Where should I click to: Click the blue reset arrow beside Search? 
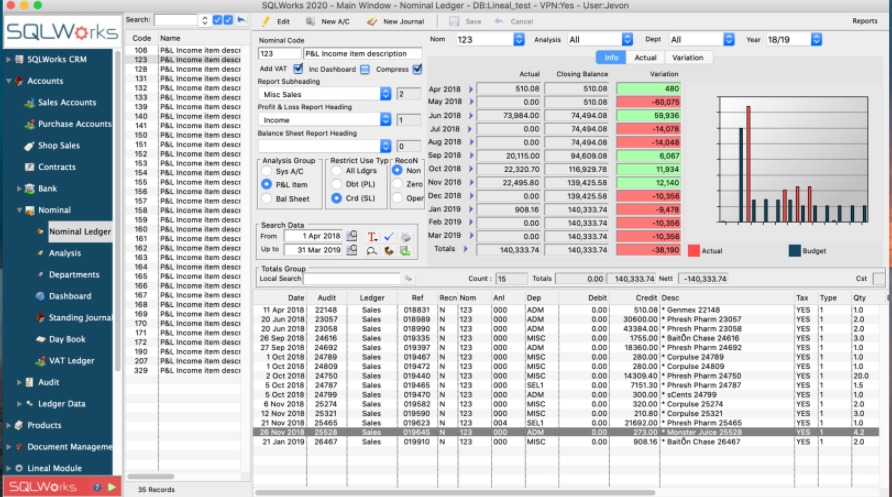coord(241,20)
